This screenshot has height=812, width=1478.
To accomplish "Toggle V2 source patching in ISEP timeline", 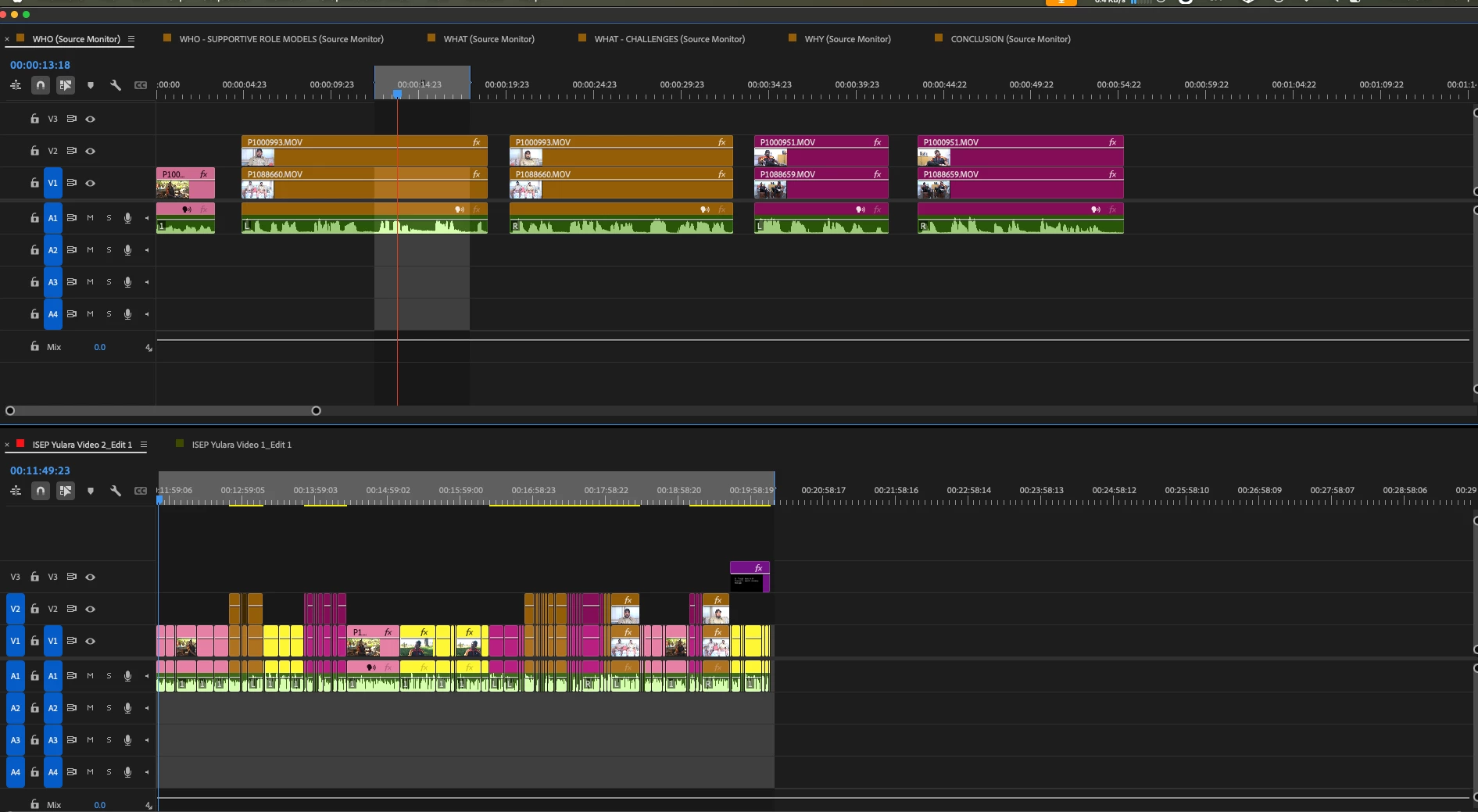I will coord(15,609).
